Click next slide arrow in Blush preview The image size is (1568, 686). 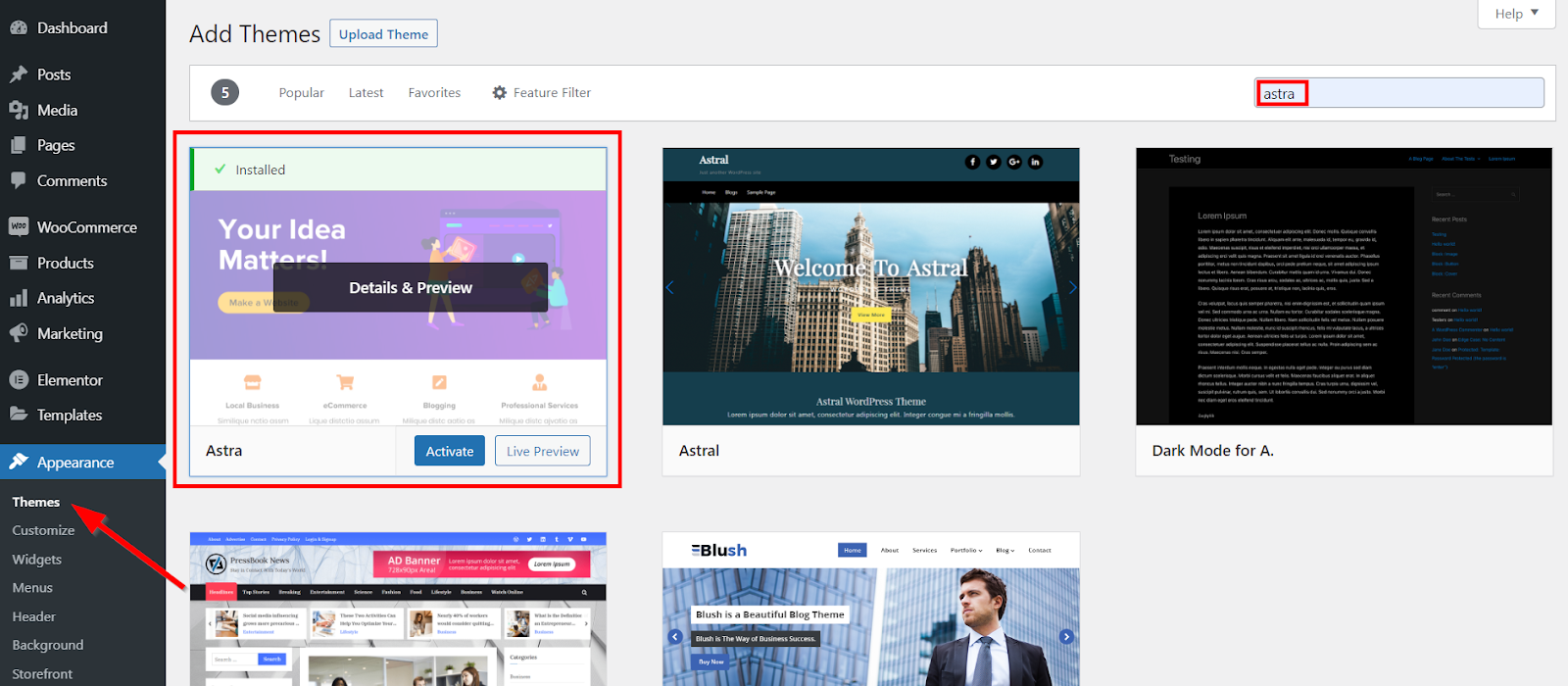point(1066,637)
